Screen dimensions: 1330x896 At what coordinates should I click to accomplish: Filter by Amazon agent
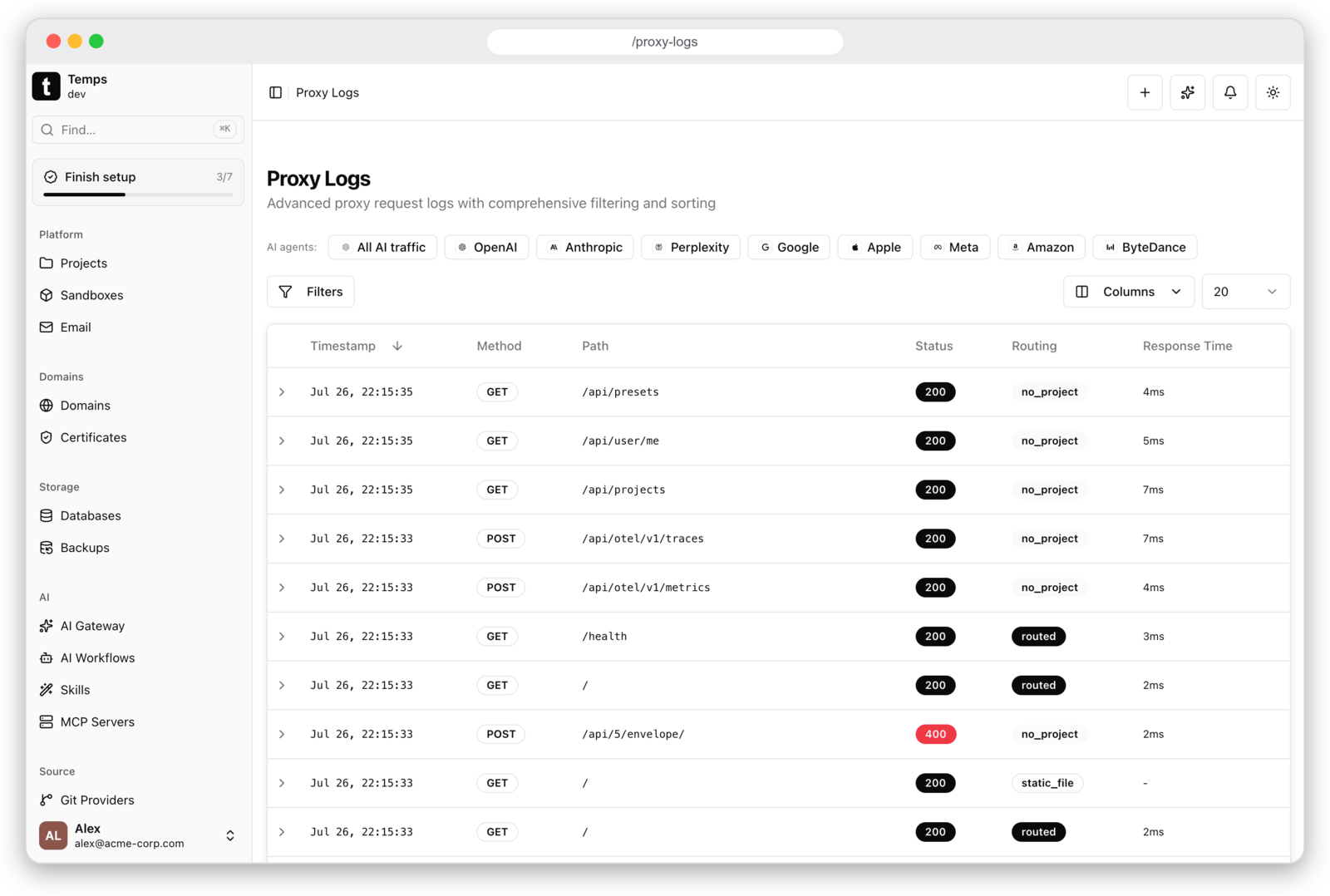pyautogui.click(x=1042, y=247)
